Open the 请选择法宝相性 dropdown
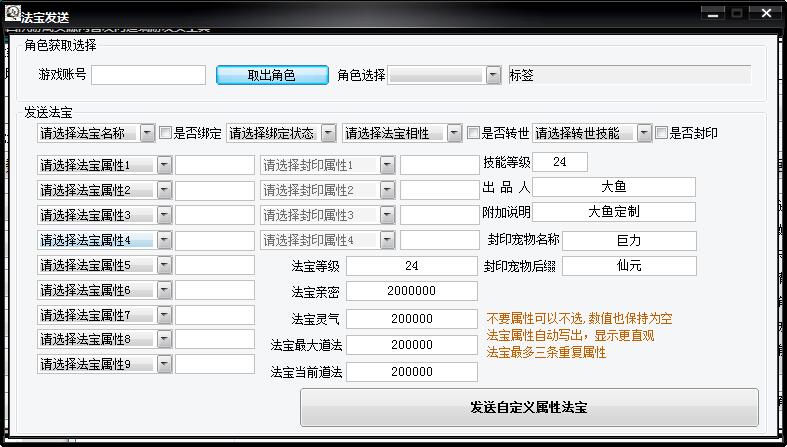Screen dimensions: 787x447 [454, 133]
